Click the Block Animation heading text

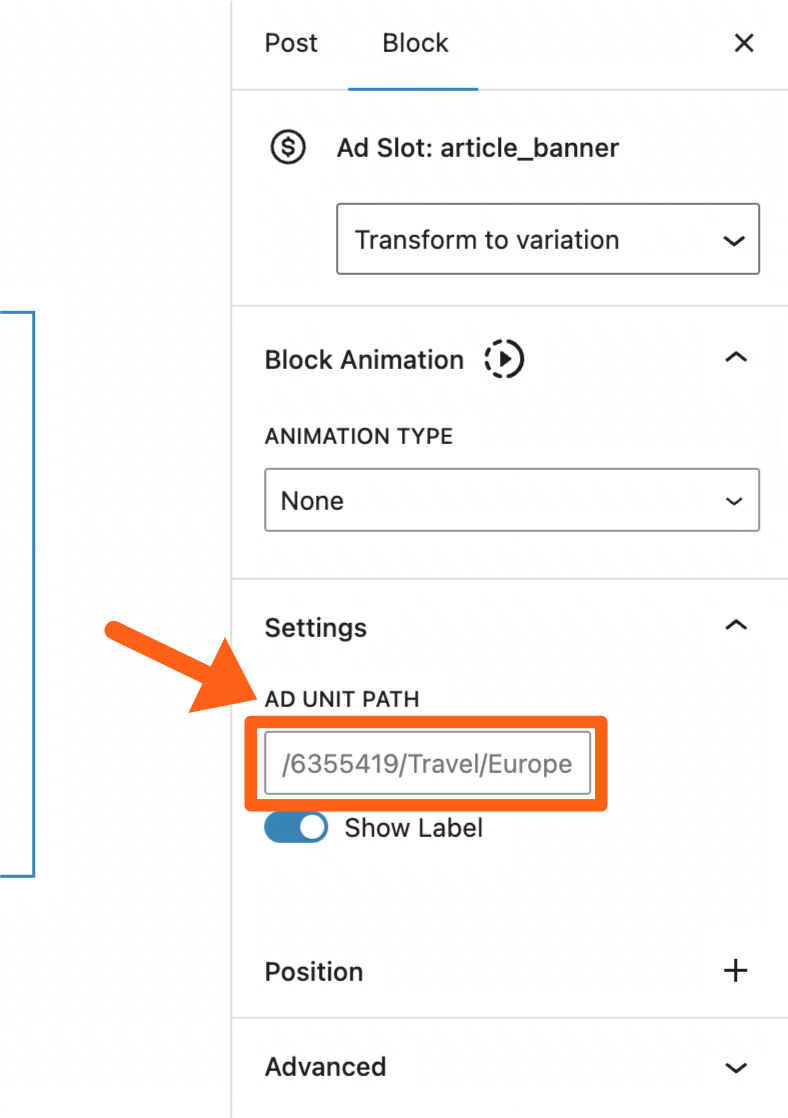pos(364,360)
